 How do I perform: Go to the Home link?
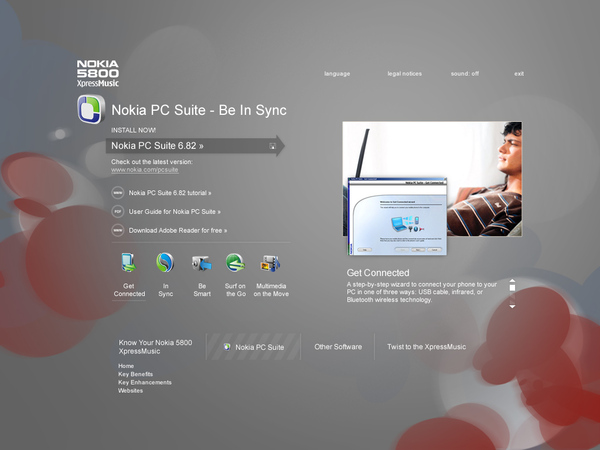[x=126, y=366]
